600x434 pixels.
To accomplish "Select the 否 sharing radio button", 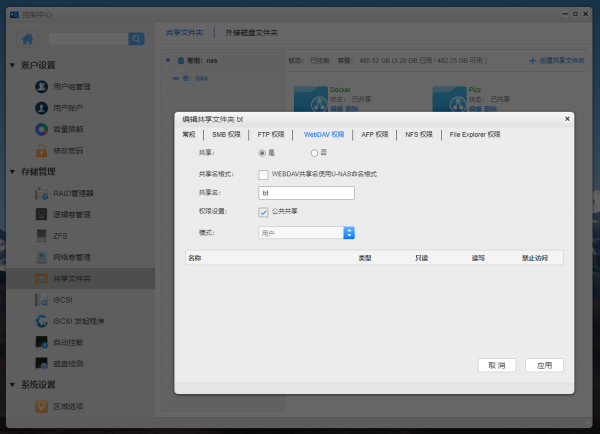I will [314, 153].
